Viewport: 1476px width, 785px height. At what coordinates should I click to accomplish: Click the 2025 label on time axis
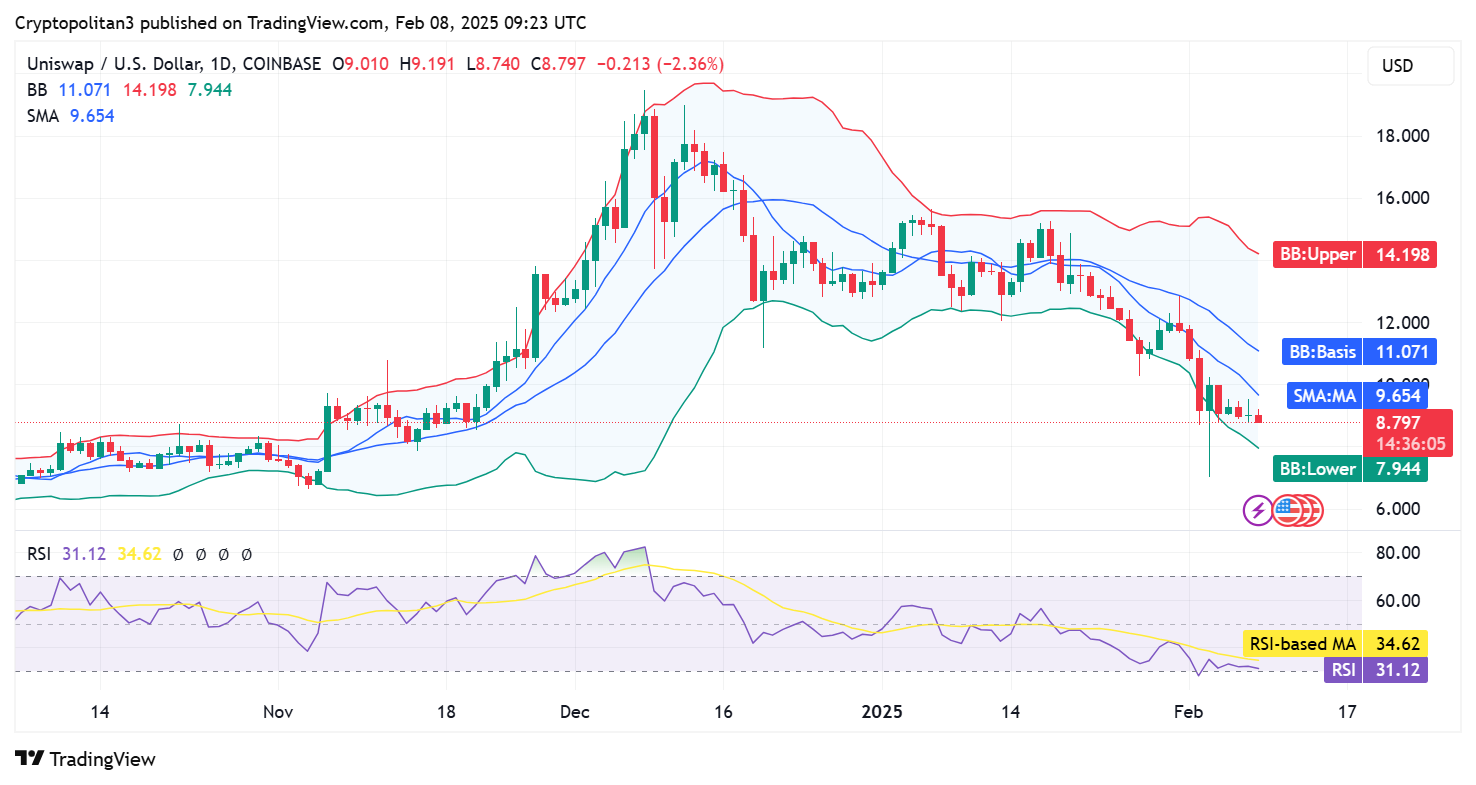pyautogui.click(x=883, y=712)
